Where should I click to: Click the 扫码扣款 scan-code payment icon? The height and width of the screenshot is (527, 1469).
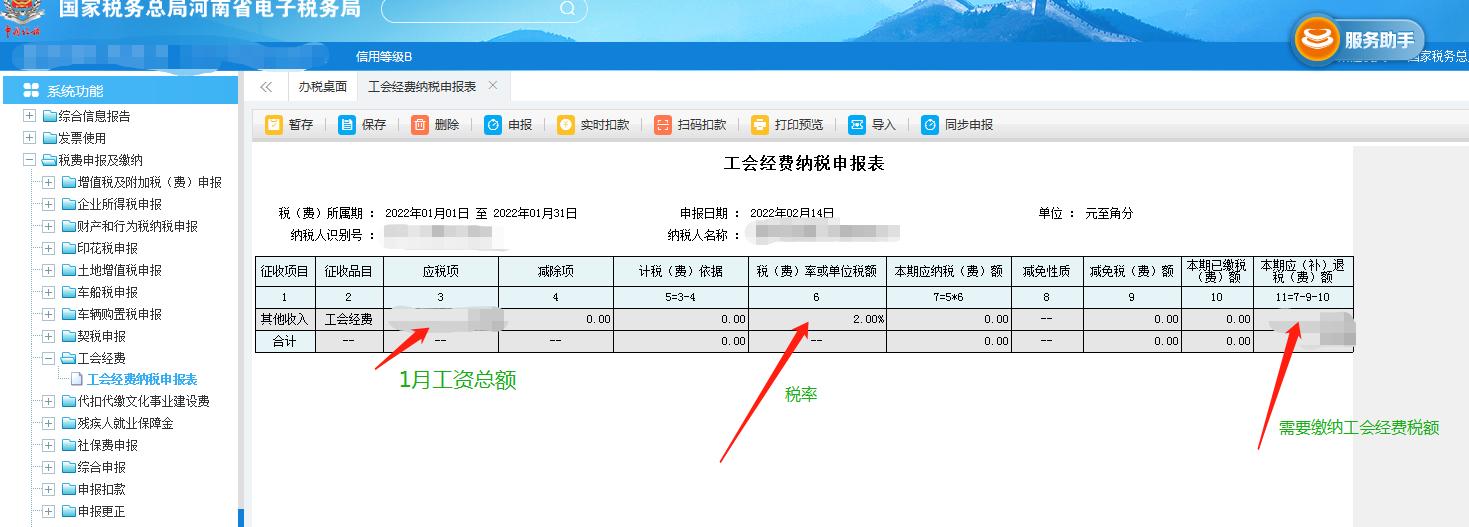pyautogui.click(x=663, y=125)
